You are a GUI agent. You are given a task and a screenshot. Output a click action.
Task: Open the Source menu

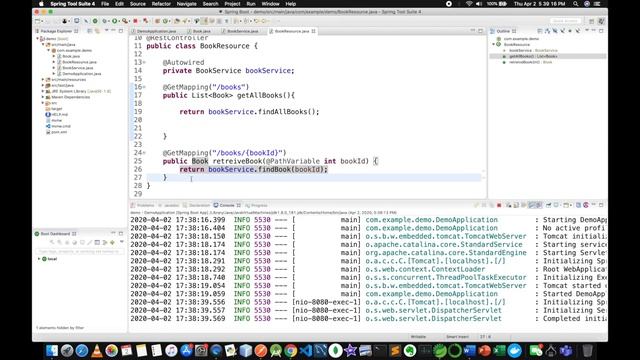pos(138,4)
